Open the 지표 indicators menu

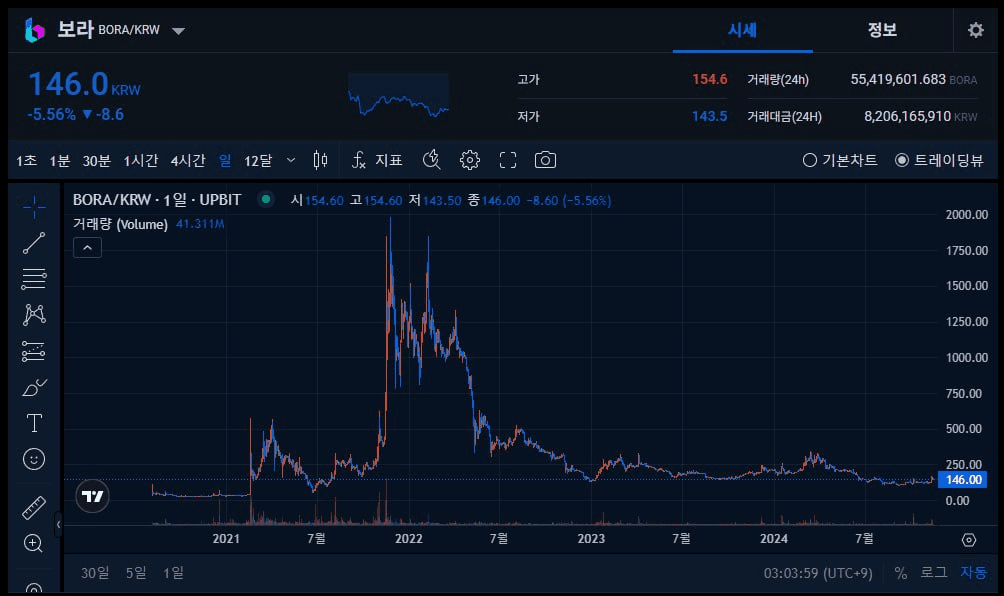376,160
